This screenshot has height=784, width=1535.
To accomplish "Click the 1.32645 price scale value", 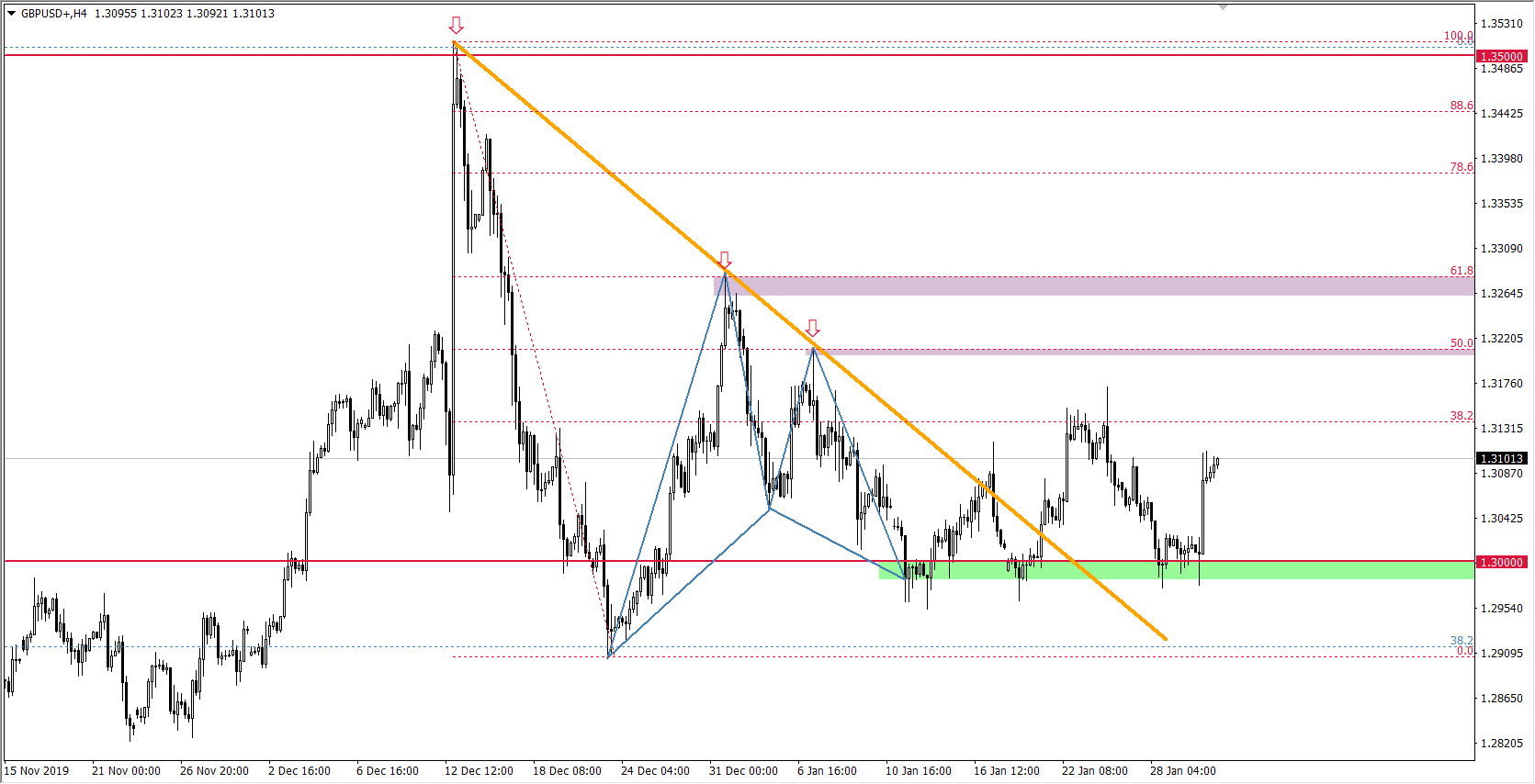I will tap(1501, 294).
